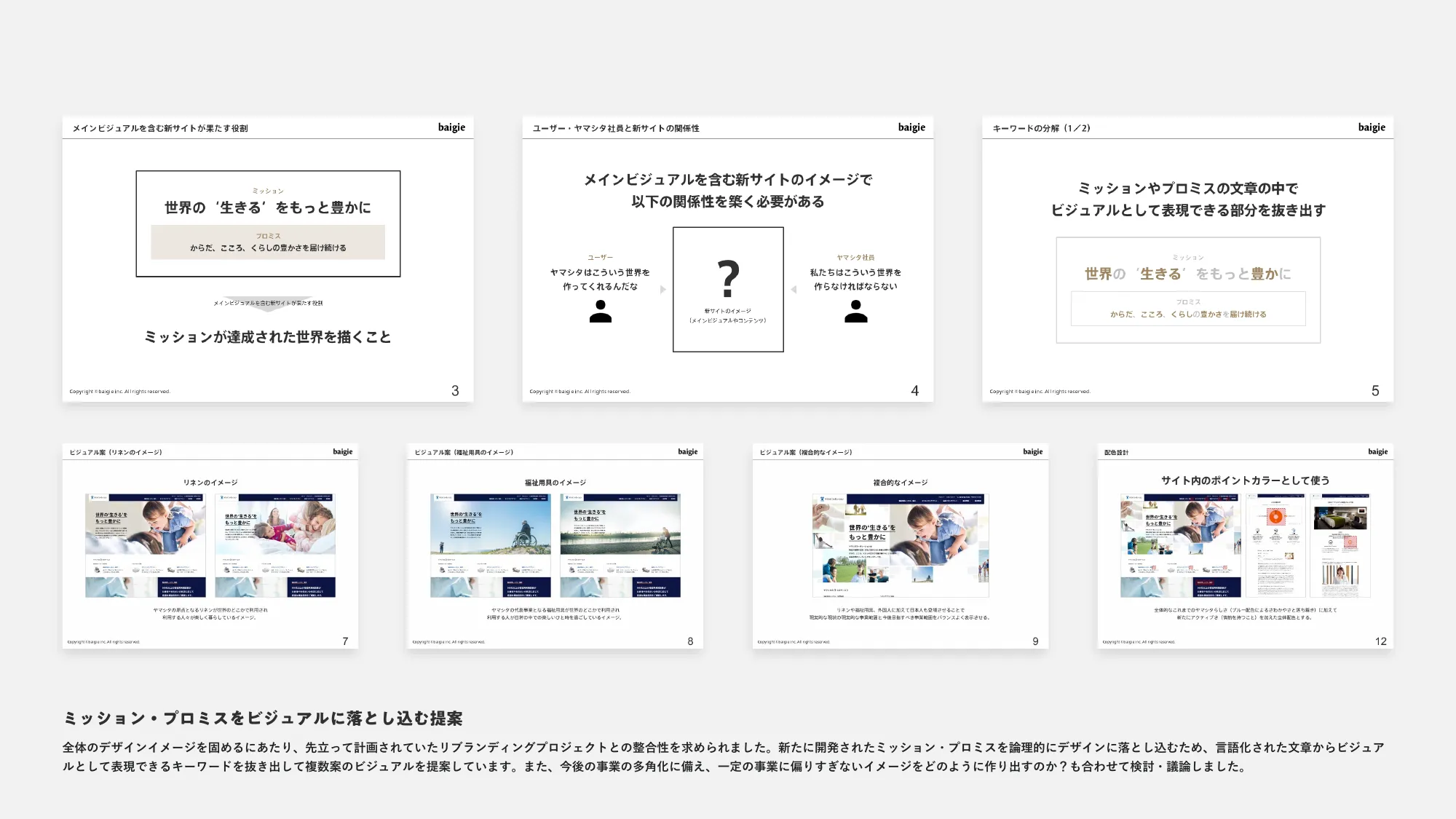Click page number 7
The height and width of the screenshot is (819, 1456).
click(345, 641)
